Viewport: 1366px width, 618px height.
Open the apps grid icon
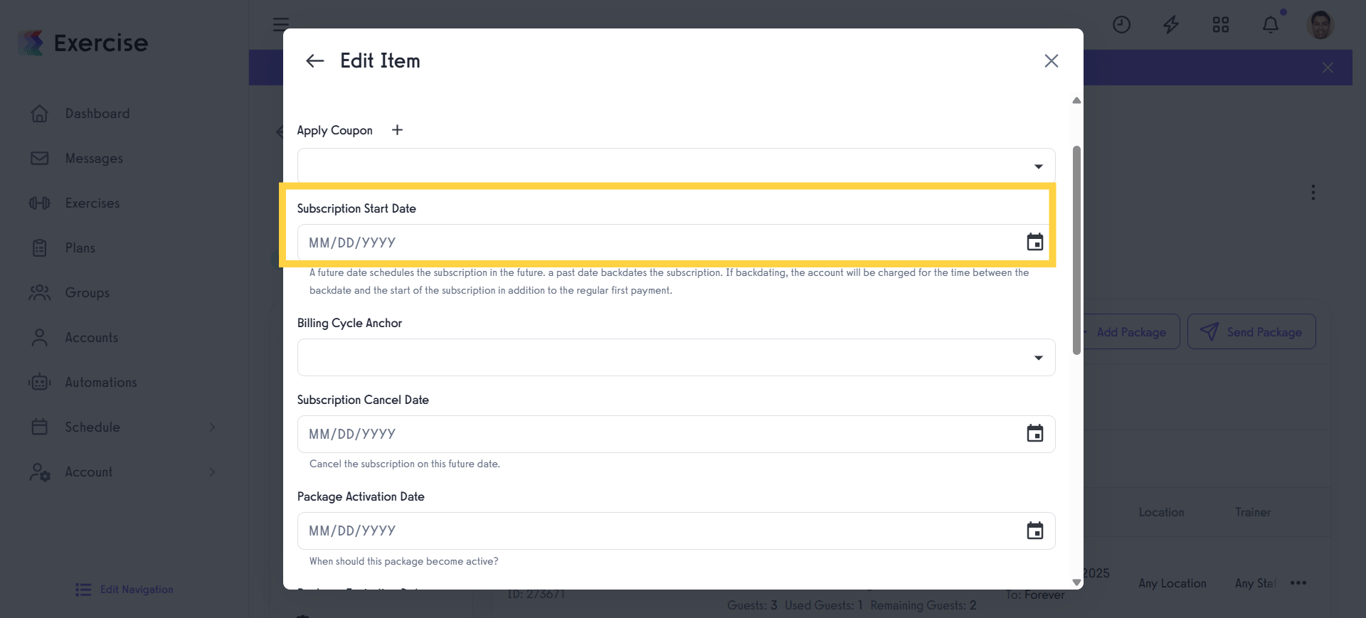tap(1220, 24)
